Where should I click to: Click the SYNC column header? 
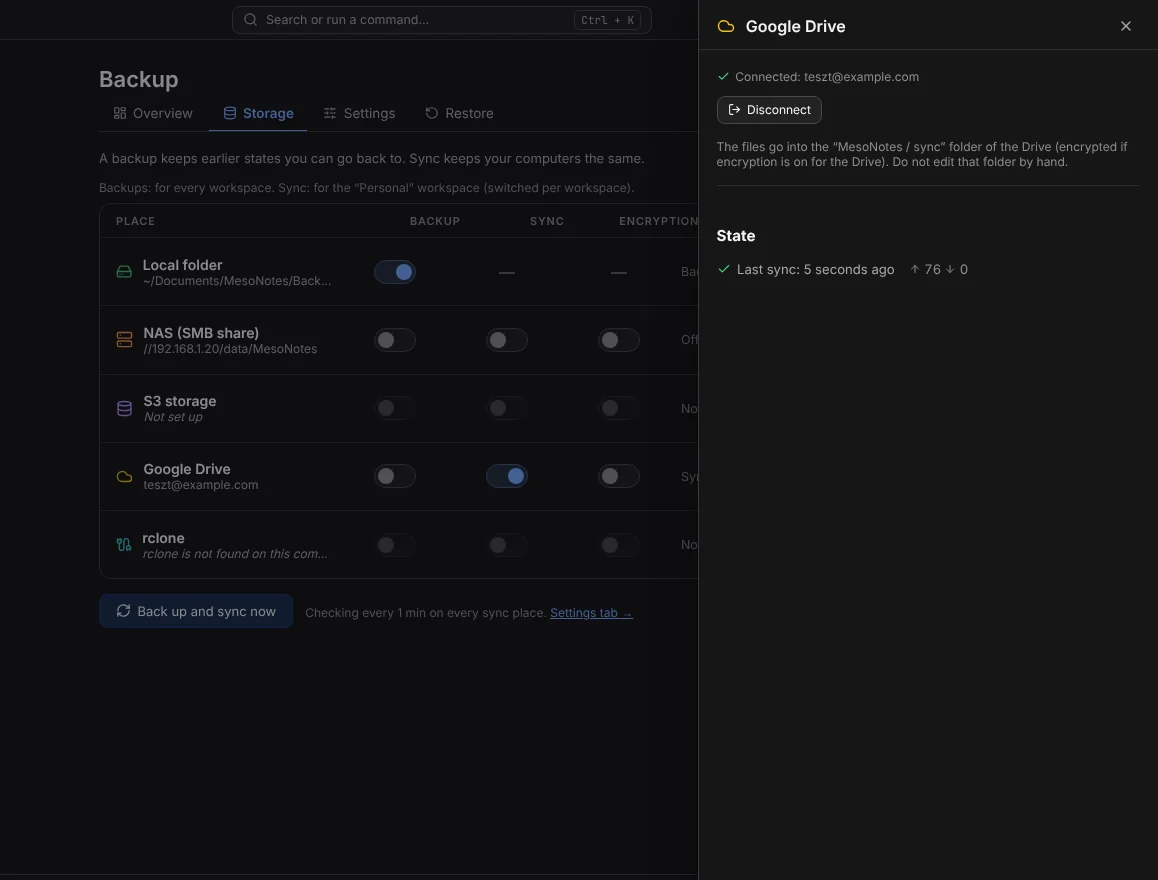(x=547, y=221)
